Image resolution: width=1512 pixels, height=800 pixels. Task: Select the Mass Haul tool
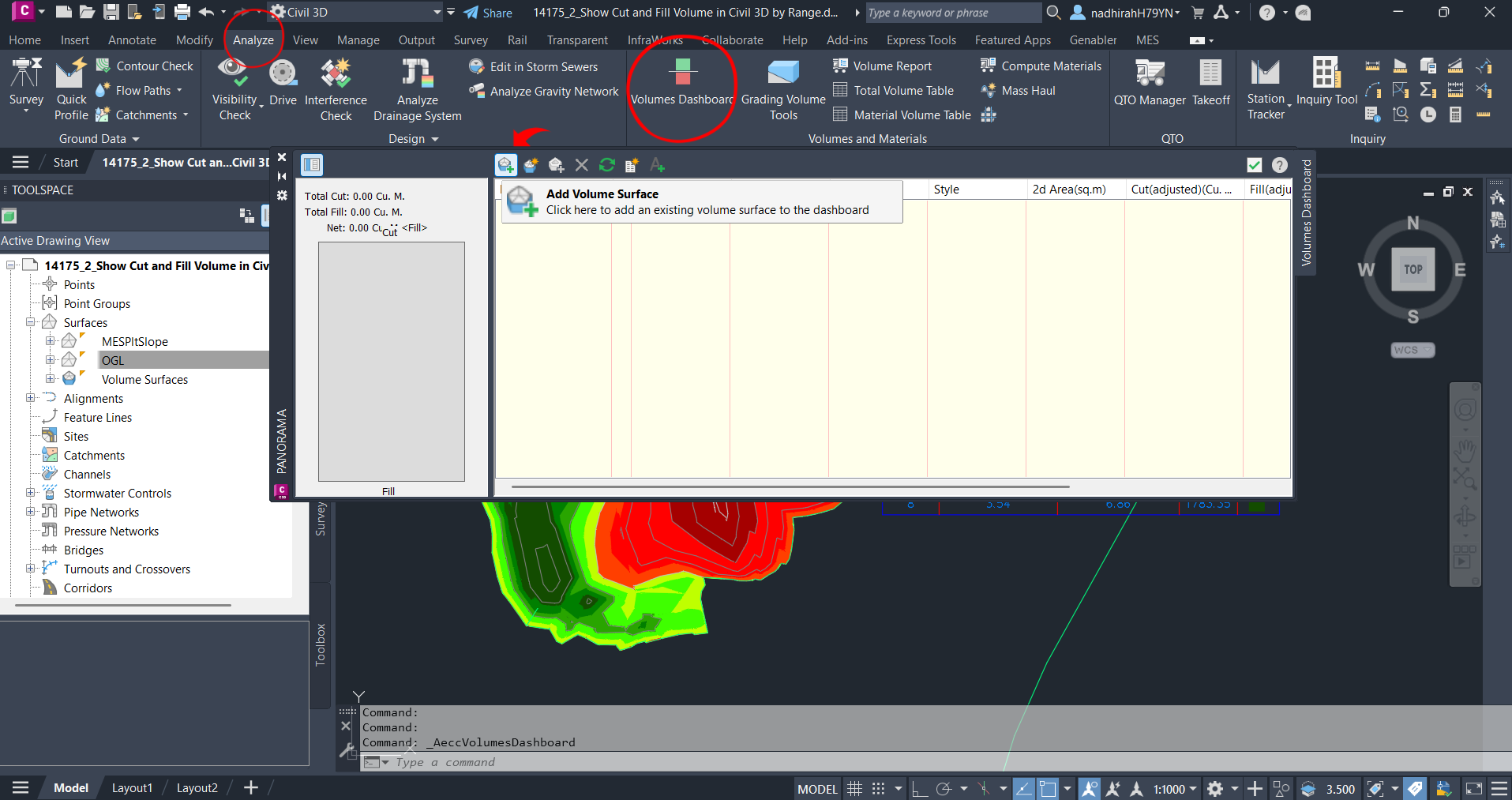[x=1018, y=90]
